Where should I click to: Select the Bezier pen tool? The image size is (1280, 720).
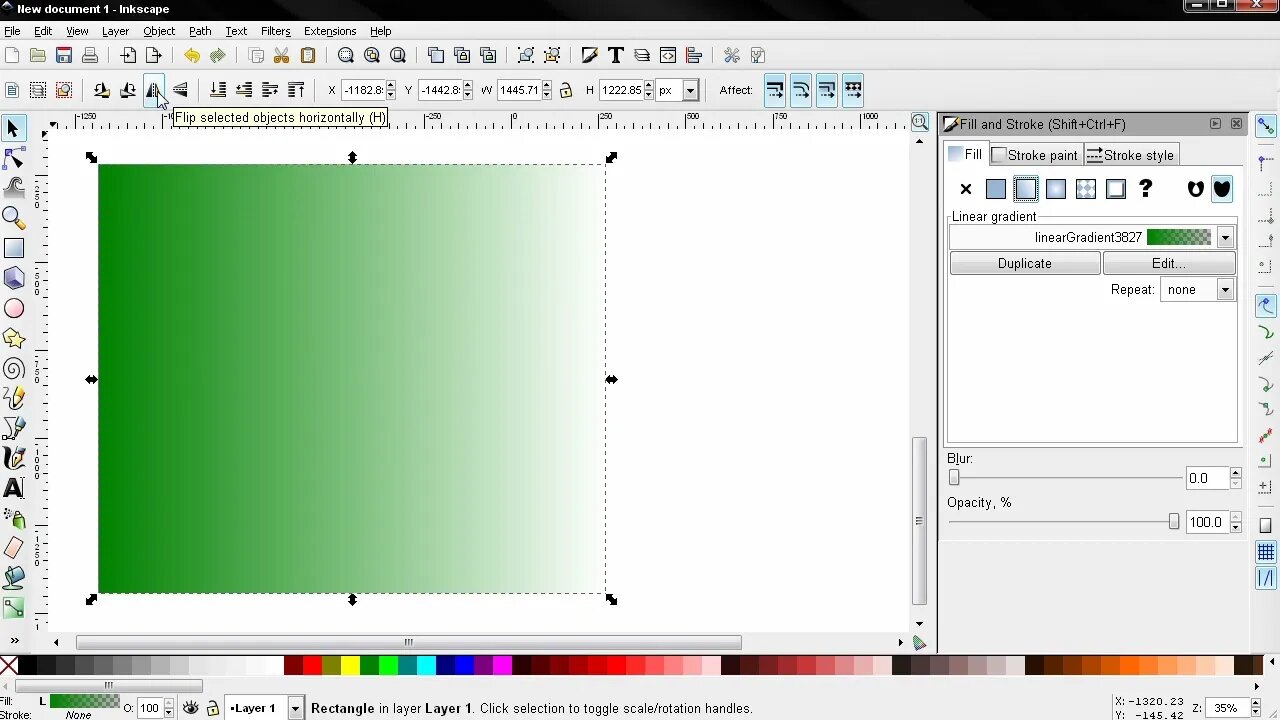13,428
